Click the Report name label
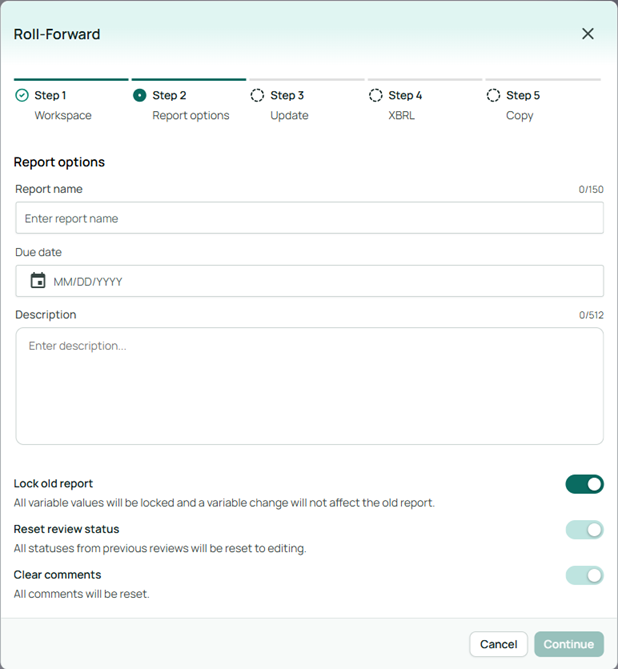Viewport: 618px width, 669px height. point(49,189)
